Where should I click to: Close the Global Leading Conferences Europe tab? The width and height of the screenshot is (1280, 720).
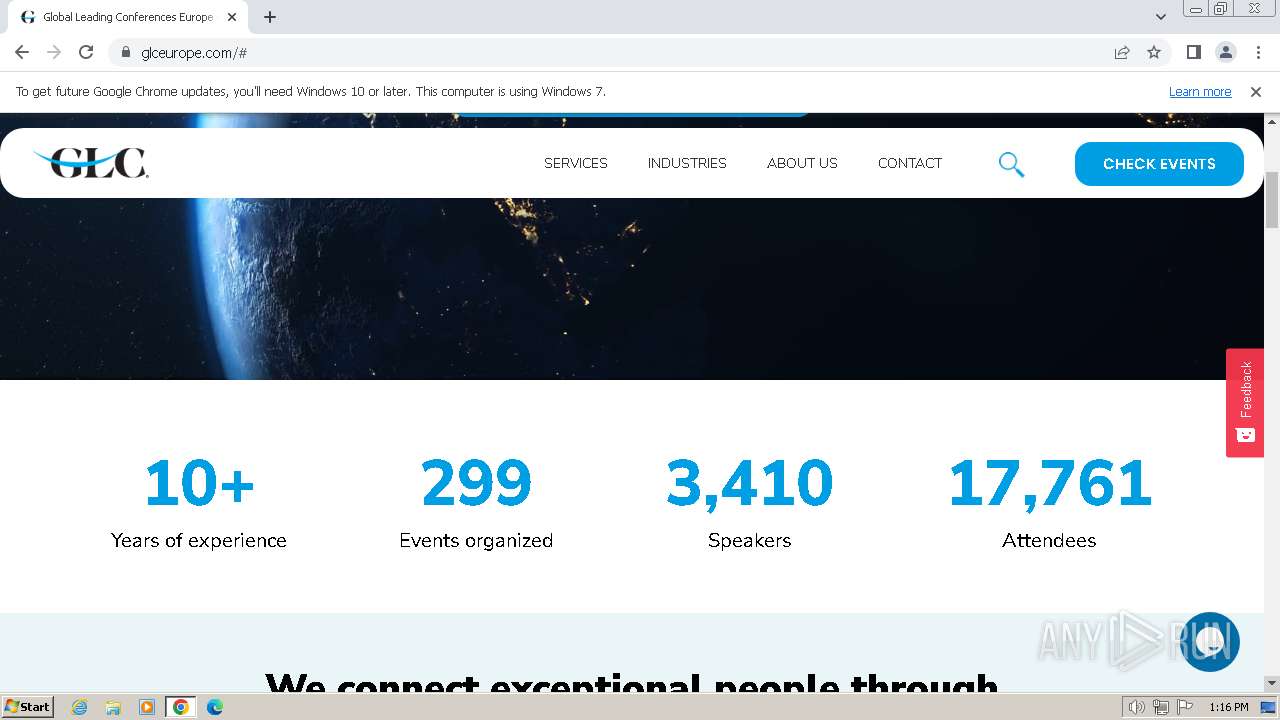(232, 17)
